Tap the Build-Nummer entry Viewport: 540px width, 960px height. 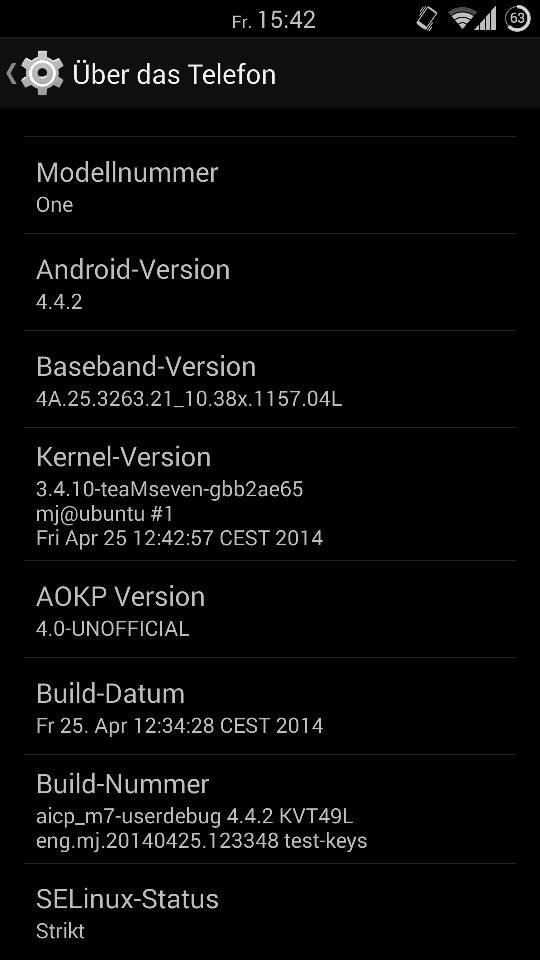tap(270, 809)
